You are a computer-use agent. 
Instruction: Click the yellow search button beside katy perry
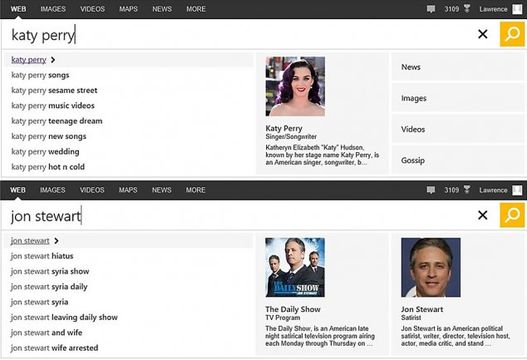coord(512,34)
